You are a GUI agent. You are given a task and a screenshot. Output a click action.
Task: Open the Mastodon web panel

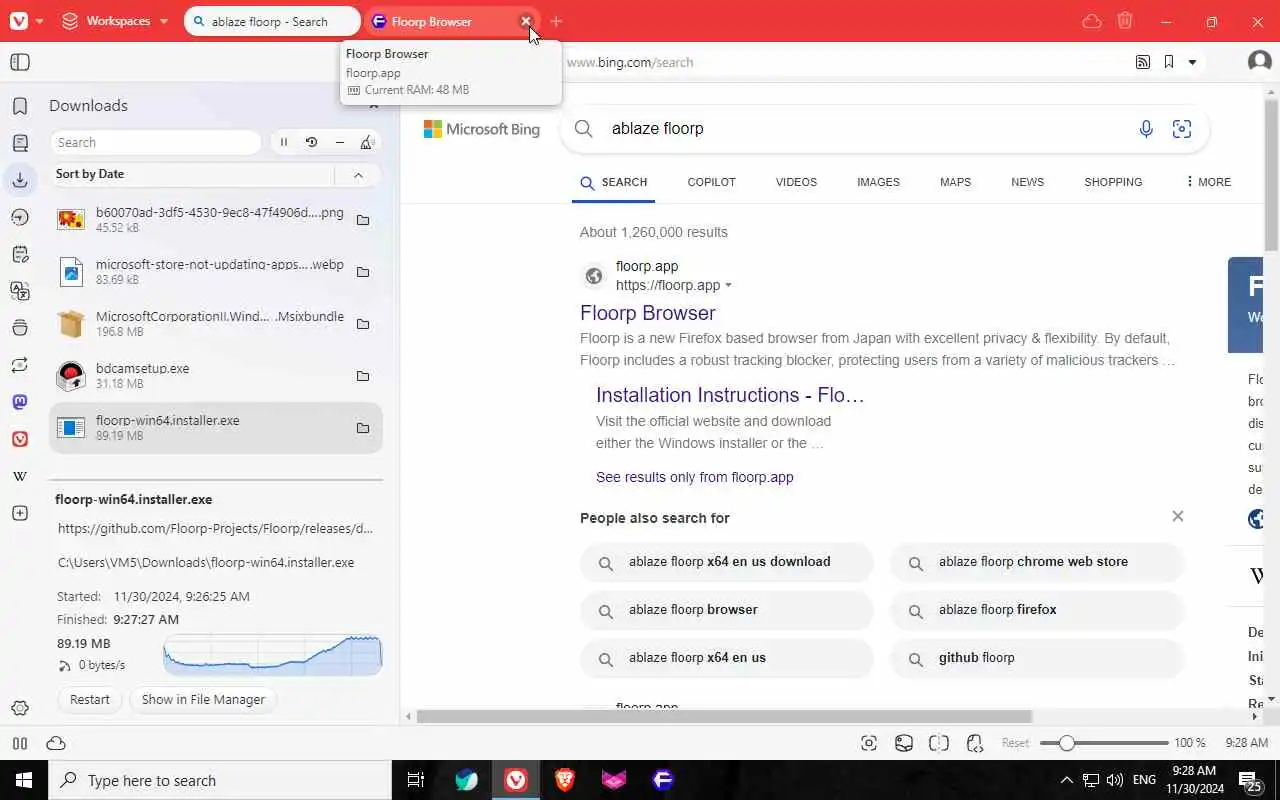pyautogui.click(x=20, y=402)
